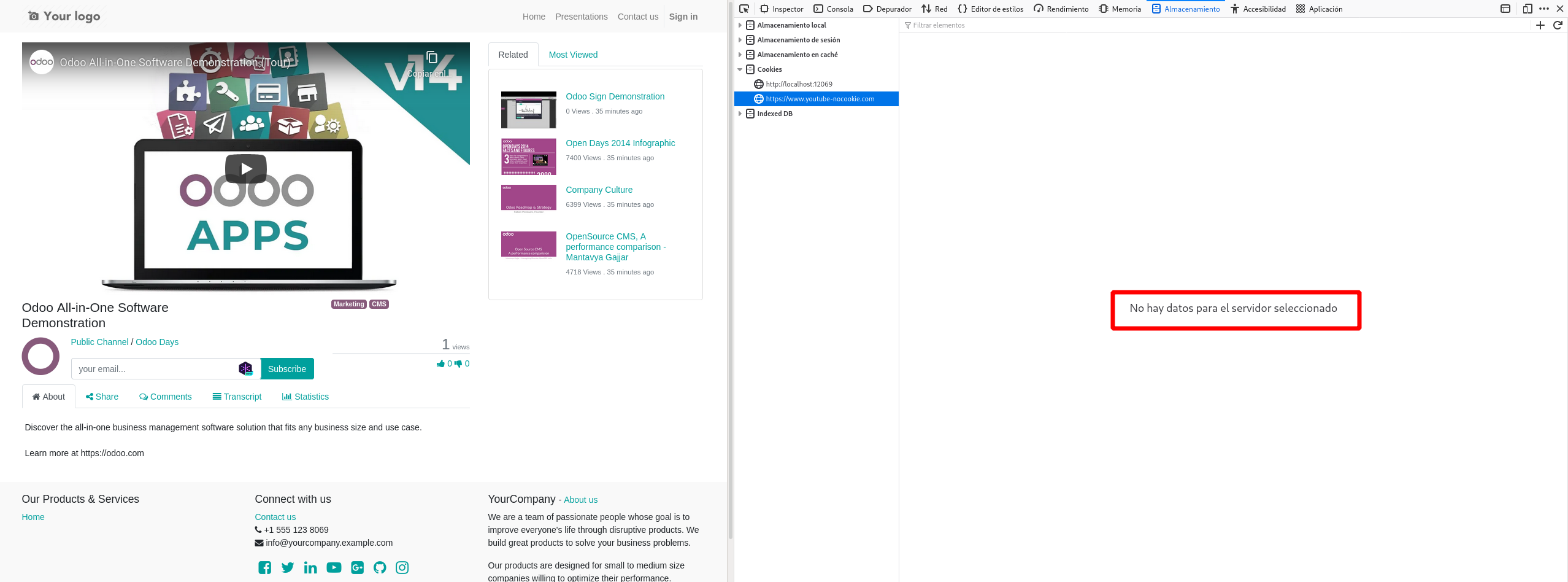
Task: Open the YouTube social icon
Action: click(x=334, y=568)
